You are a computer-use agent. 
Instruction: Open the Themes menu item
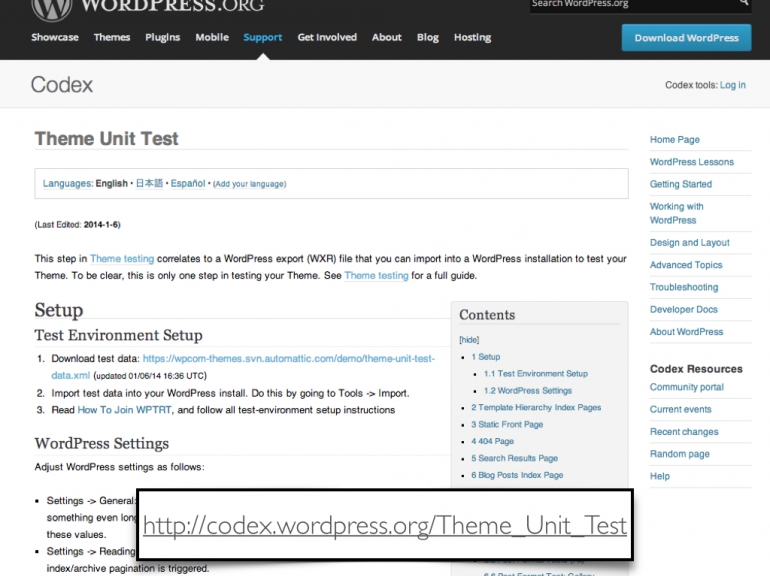pyautogui.click(x=112, y=37)
